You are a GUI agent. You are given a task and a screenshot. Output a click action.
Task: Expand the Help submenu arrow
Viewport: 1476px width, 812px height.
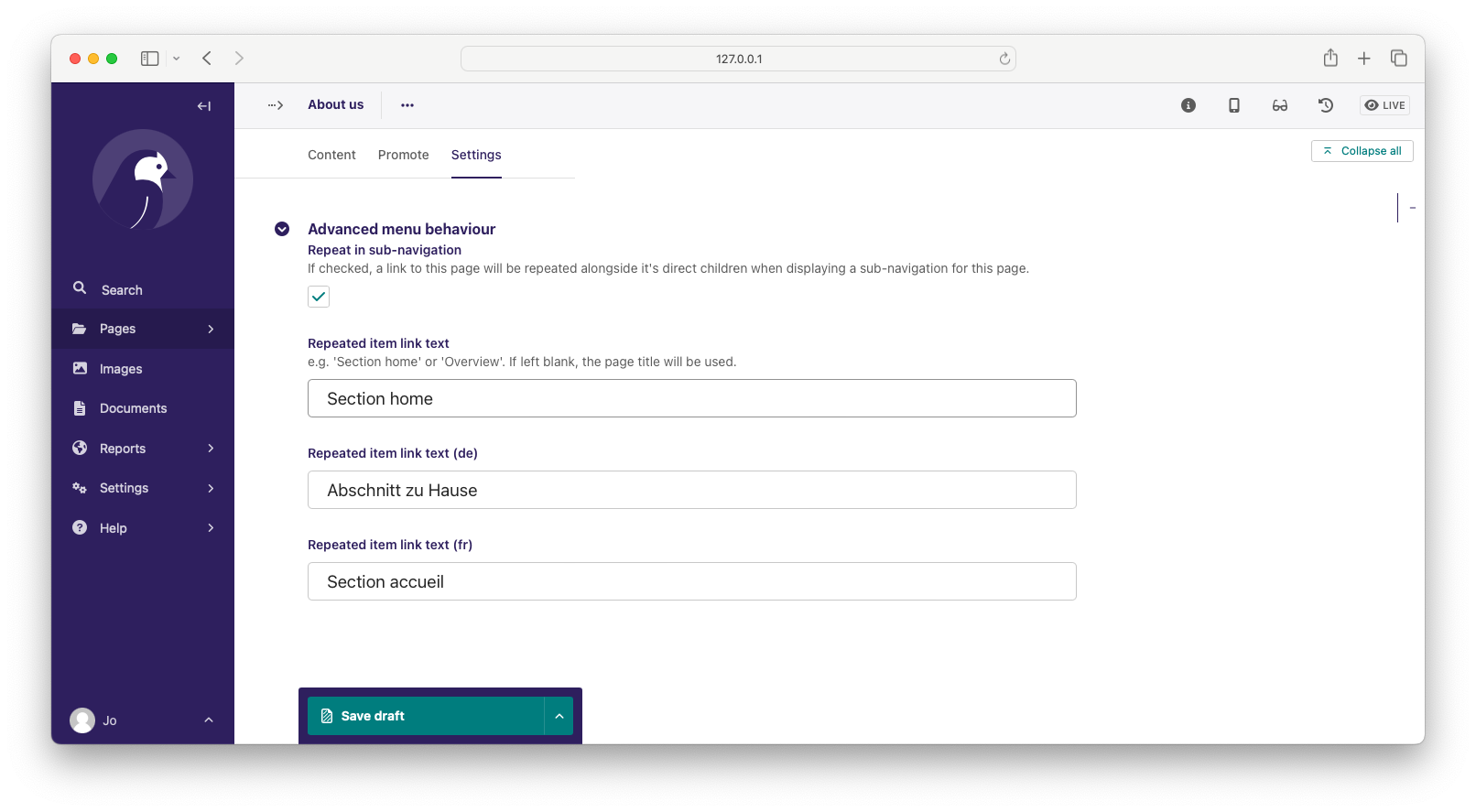211,528
